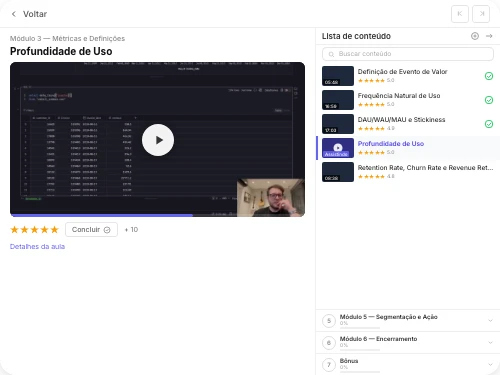
Task: Expand Módulo 5 — Segmentação e Ação chevron
Action: (x=490, y=321)
